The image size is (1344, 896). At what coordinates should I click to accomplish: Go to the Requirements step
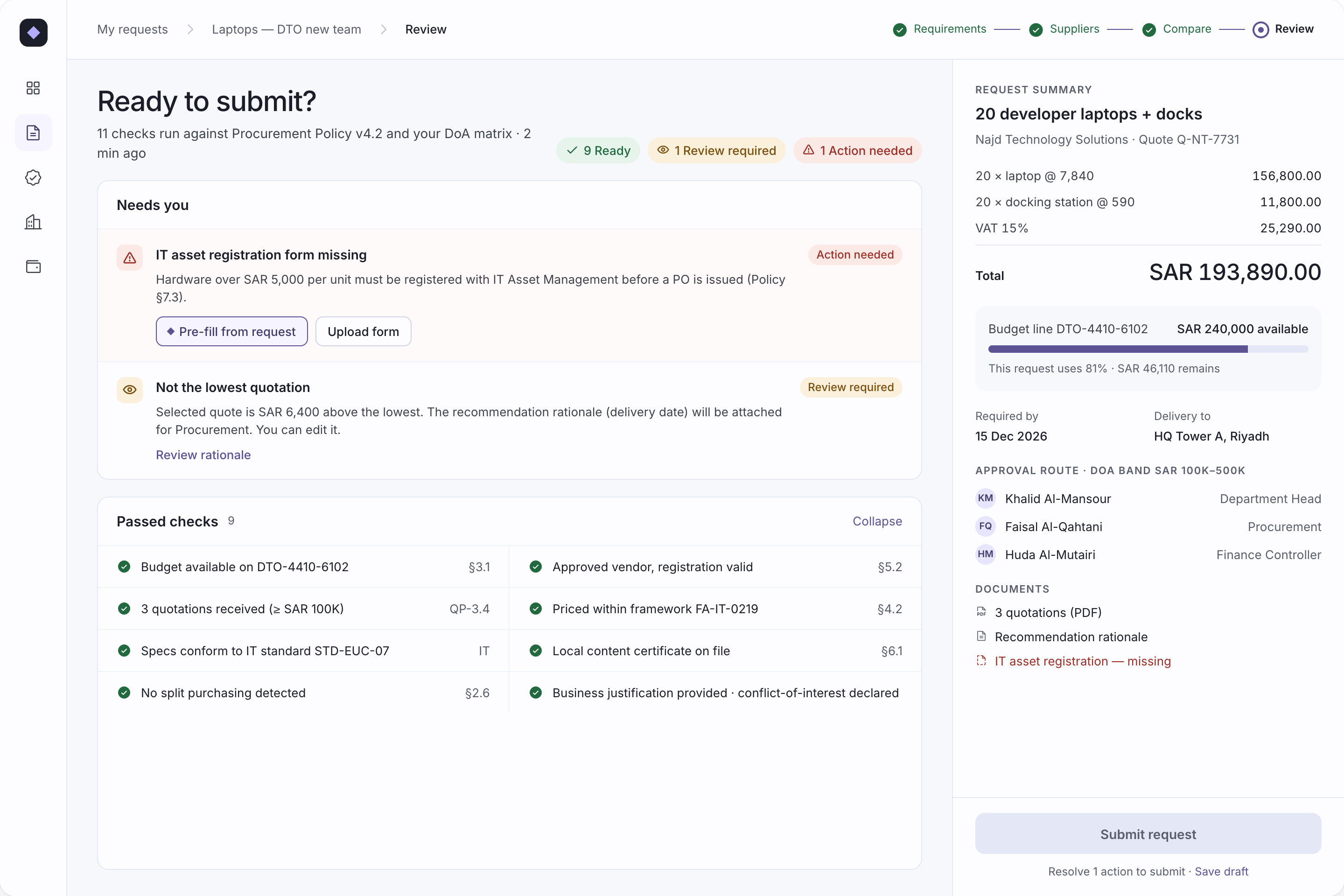pyautogui.click(x=939, y=29)
